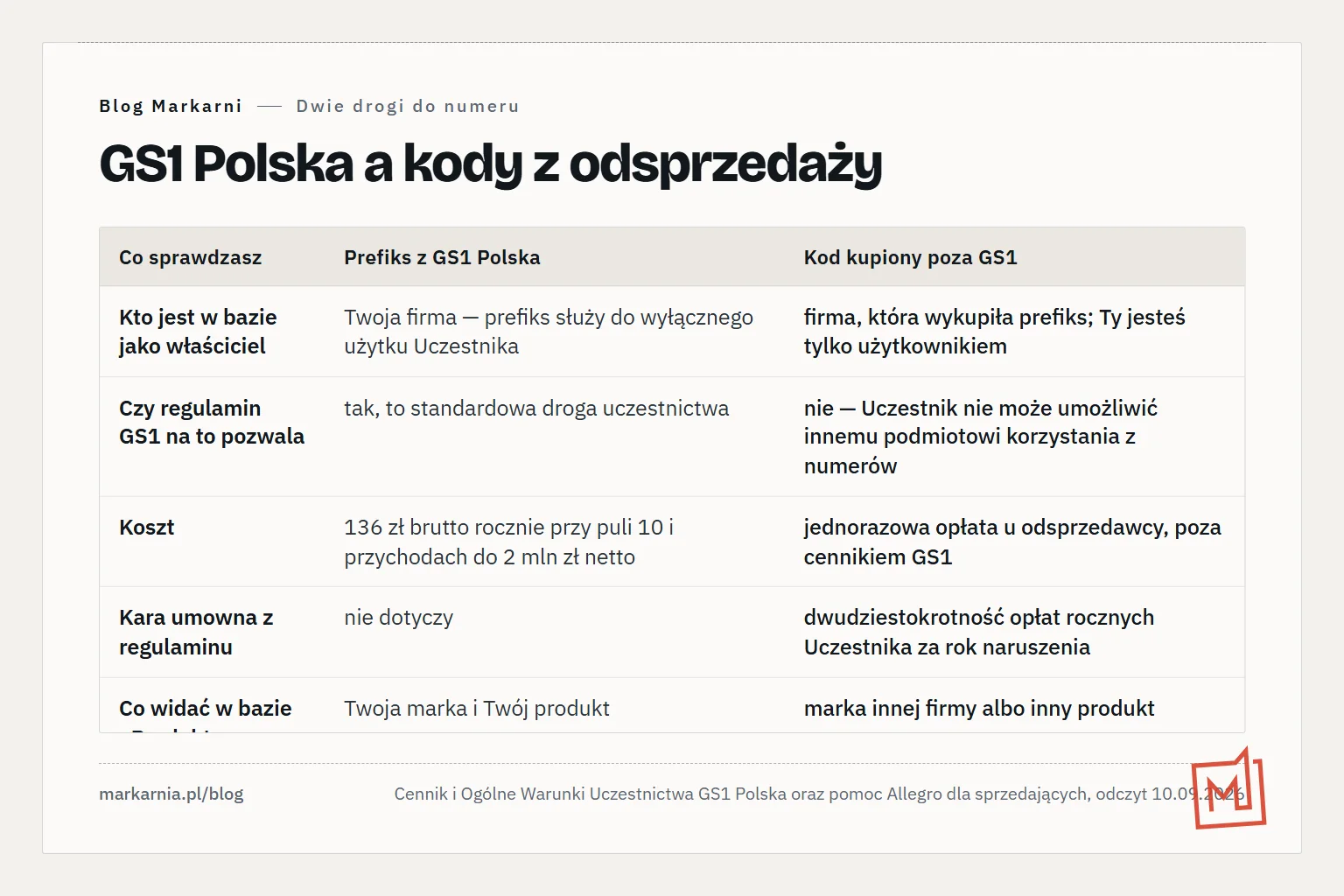Image resolution: width=1344 pixels, height=896 pixels.
Task: Click the 'Kod kupiony poza GS1' column header
Action: [910, 257]
